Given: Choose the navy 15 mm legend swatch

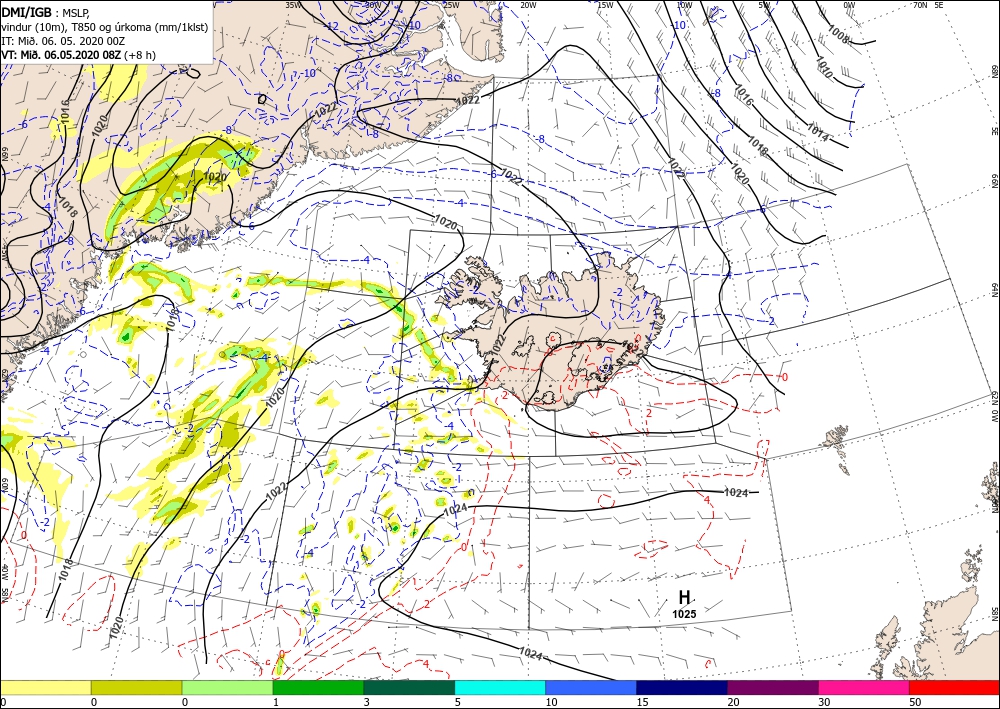Looking at the screenshot, I should [682, 687].
